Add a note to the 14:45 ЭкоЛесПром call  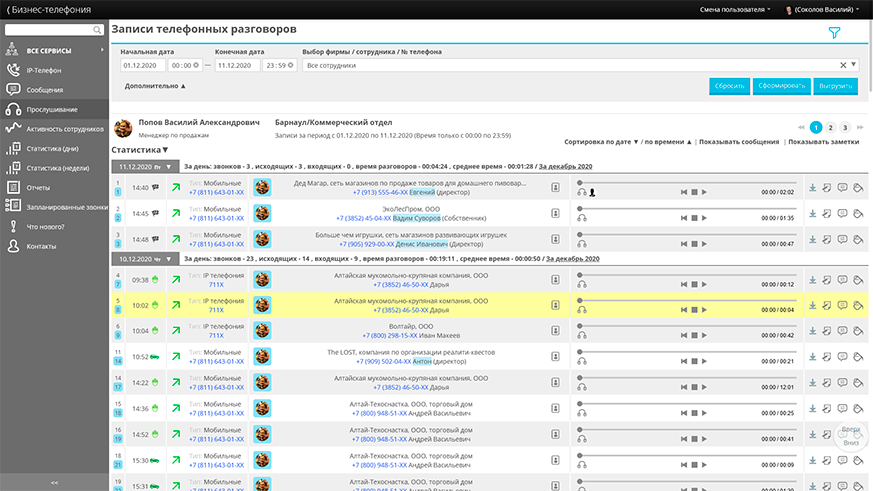pyautogui.click(x=827, y=213)
